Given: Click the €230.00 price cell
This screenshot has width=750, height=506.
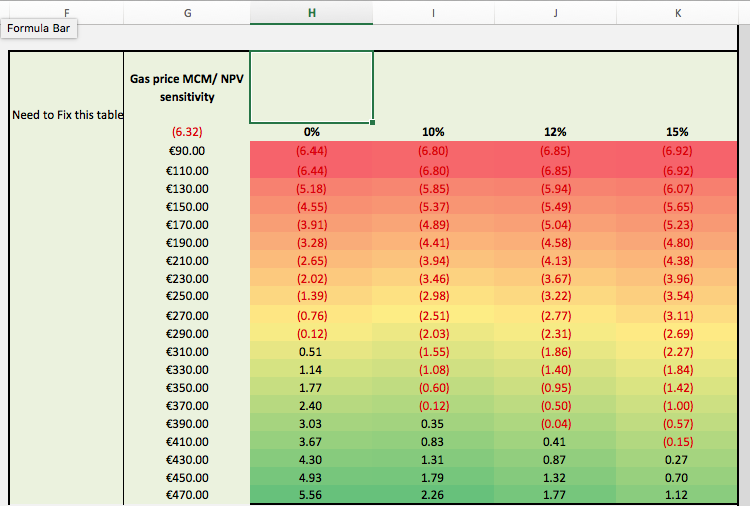Looking at the screenshot, I should tap(187, 278).
